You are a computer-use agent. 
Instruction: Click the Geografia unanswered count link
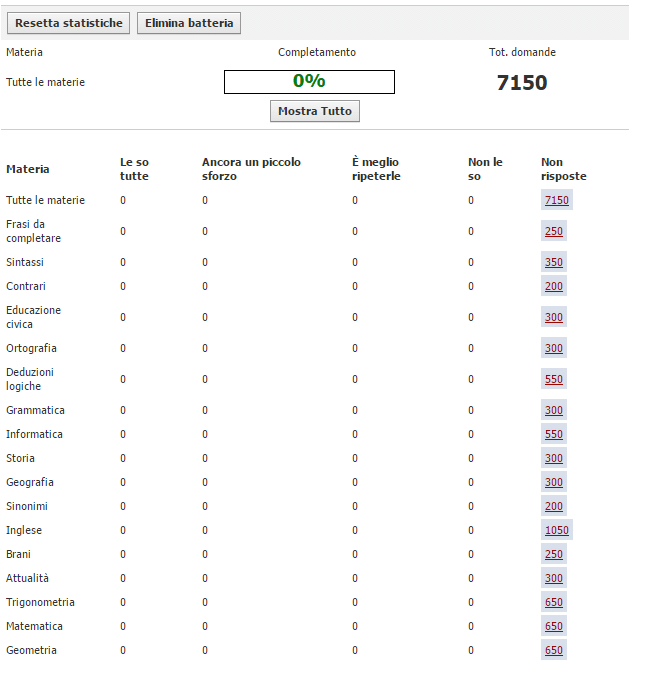coord(554,482)
